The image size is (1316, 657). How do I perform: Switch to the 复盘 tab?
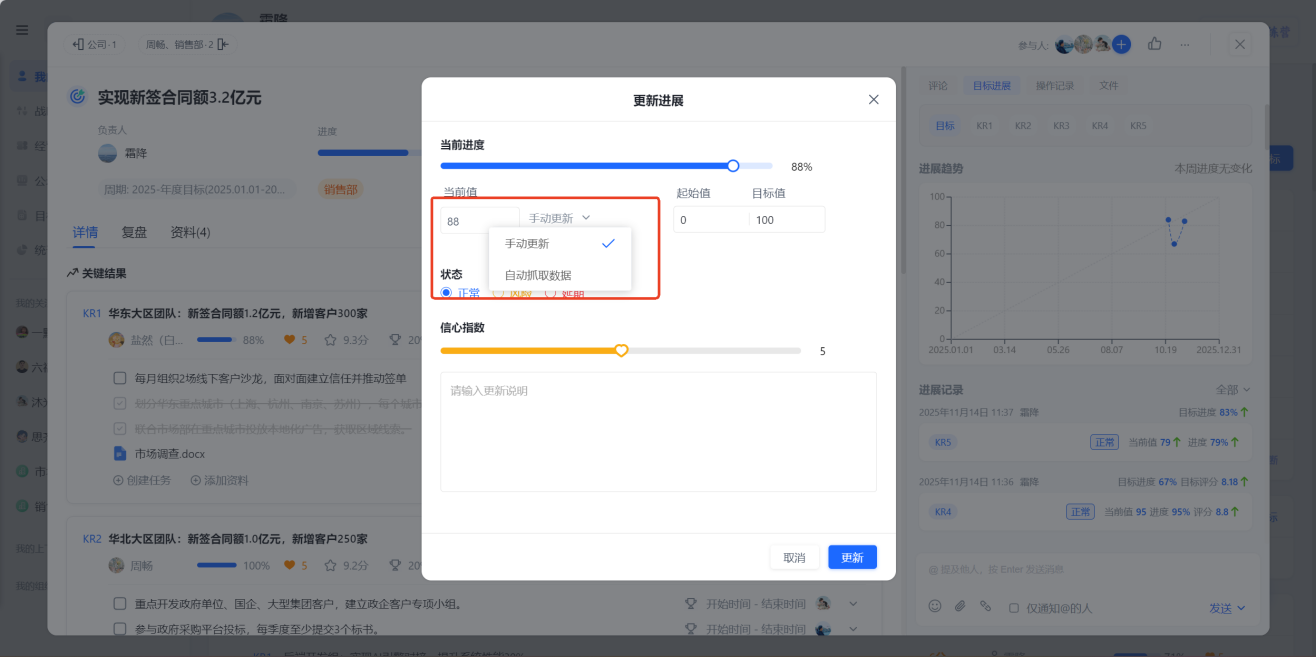click(x=134, y=233)
